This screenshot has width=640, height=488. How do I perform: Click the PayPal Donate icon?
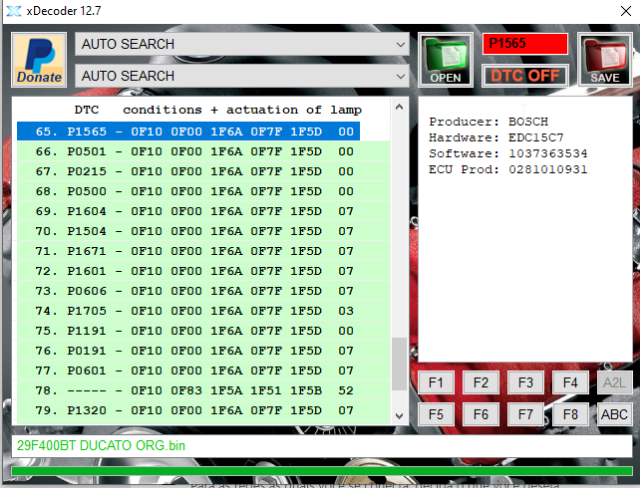[39, 61]
